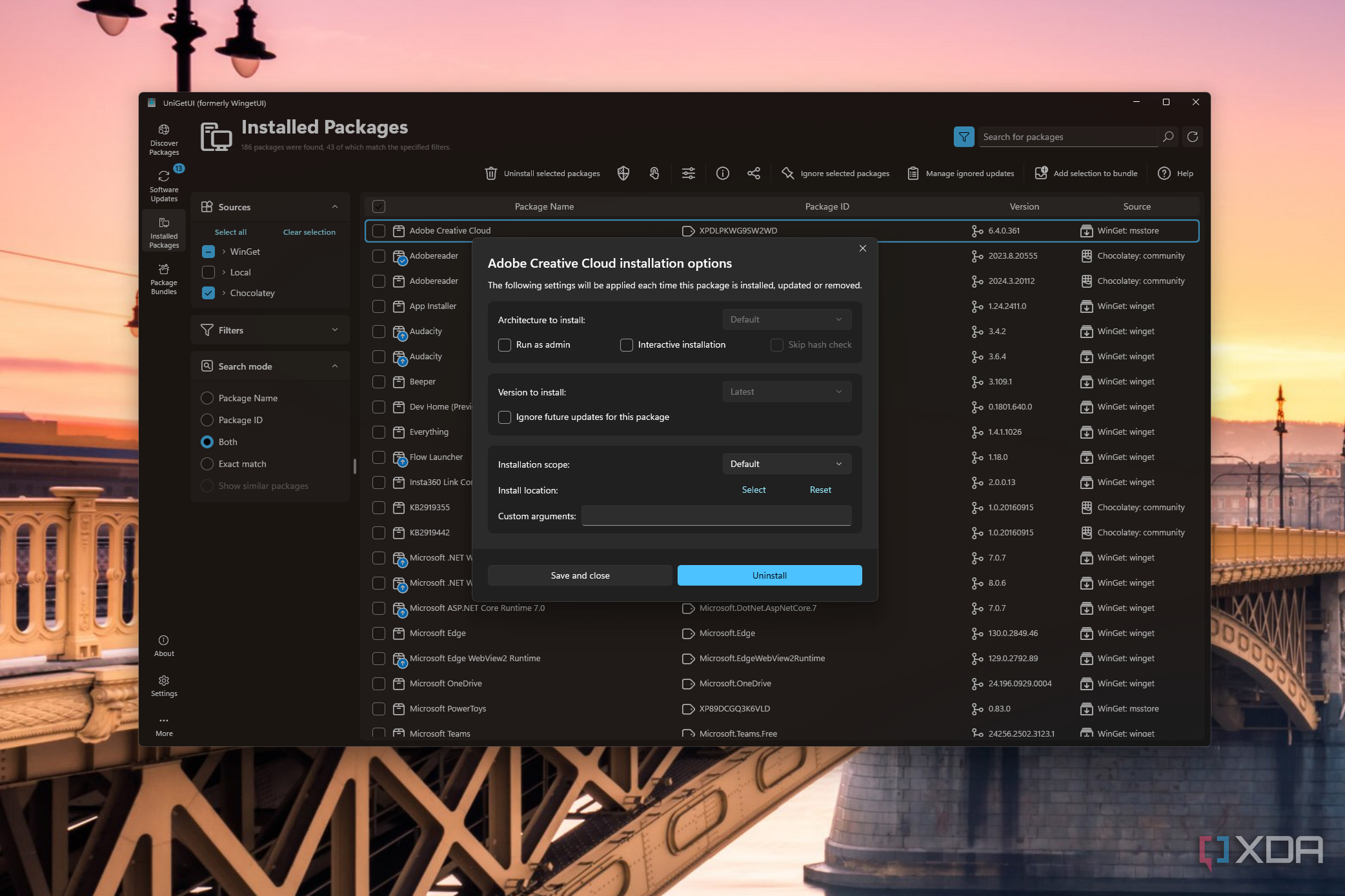Image resolution: width=1345 pixels, height=896 pixels.
Task: Toggle the select-all checkbox in table header
Action: (x=379, y=206)
